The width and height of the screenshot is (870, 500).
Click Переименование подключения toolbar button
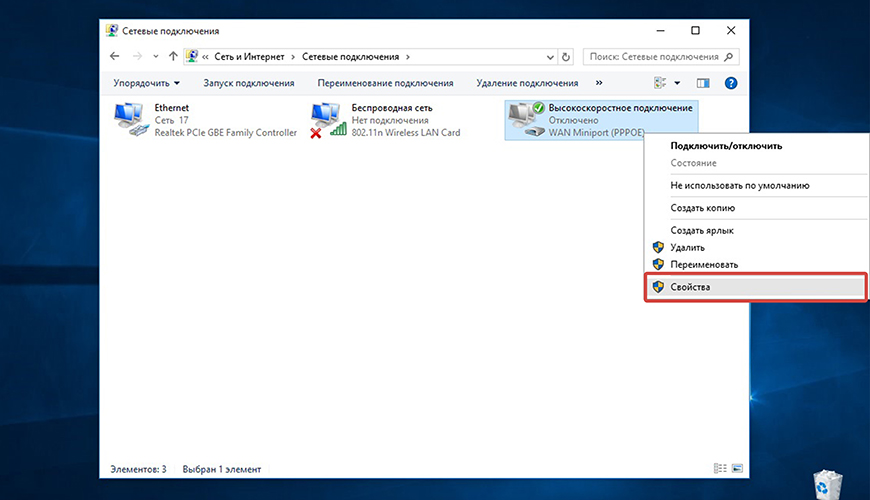coord(385,83)
